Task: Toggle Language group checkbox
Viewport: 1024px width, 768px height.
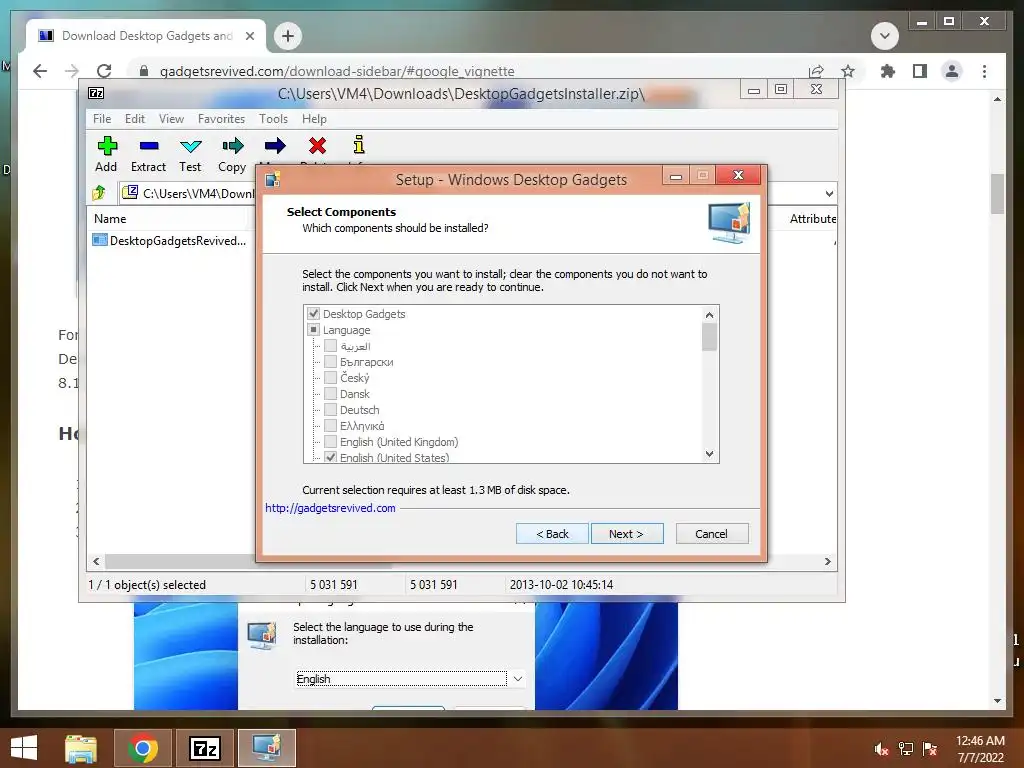Action: [x=313, y=330]
